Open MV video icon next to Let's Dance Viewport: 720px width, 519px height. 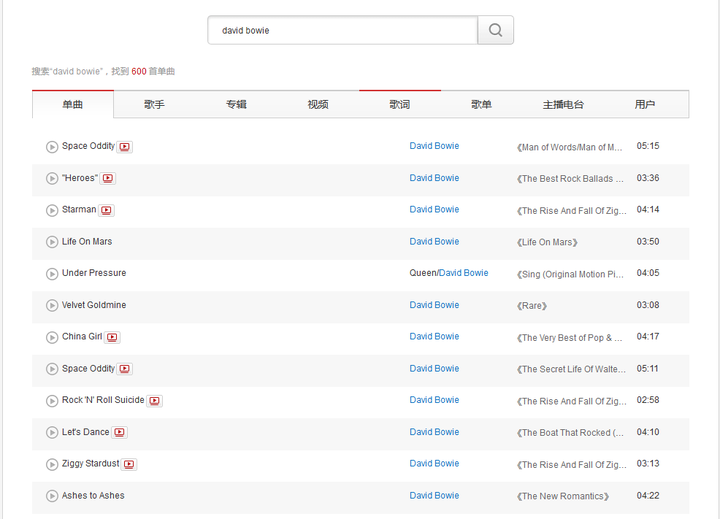(x=119, y=432)
